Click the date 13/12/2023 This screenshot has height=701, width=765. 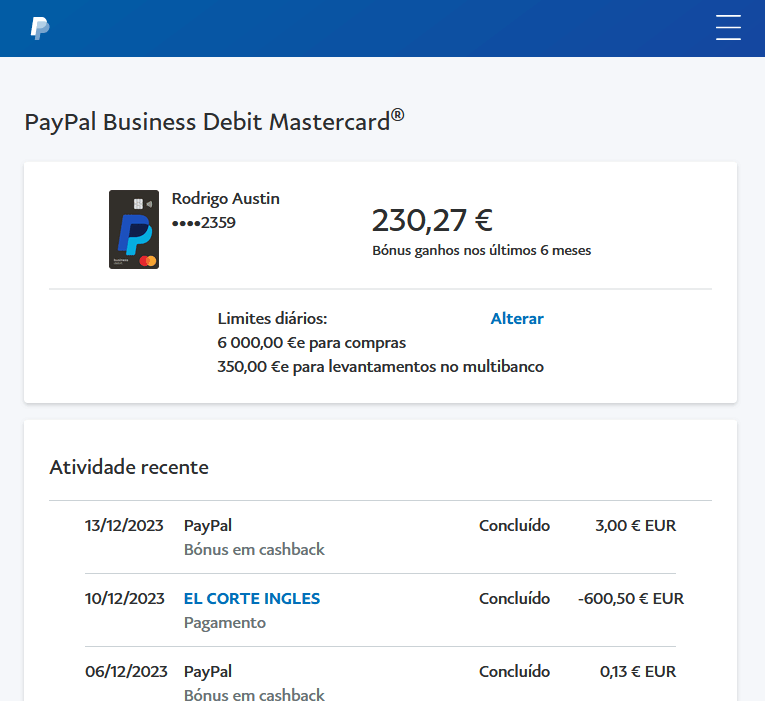point(124,526)
